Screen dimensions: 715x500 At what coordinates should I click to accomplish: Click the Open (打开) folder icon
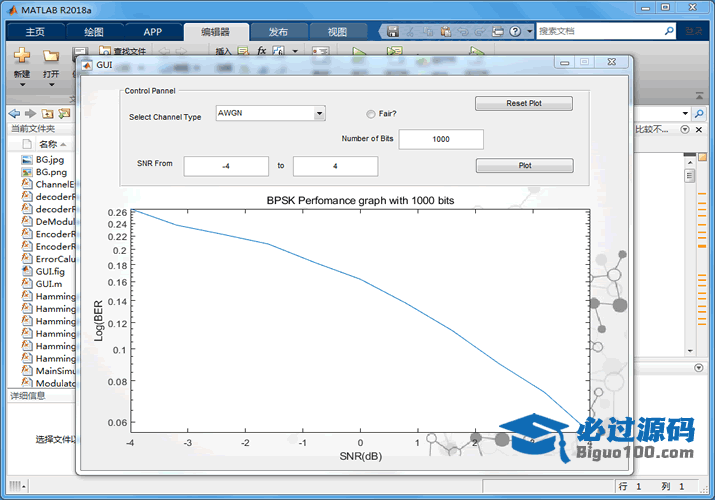[x=51, y=56]
